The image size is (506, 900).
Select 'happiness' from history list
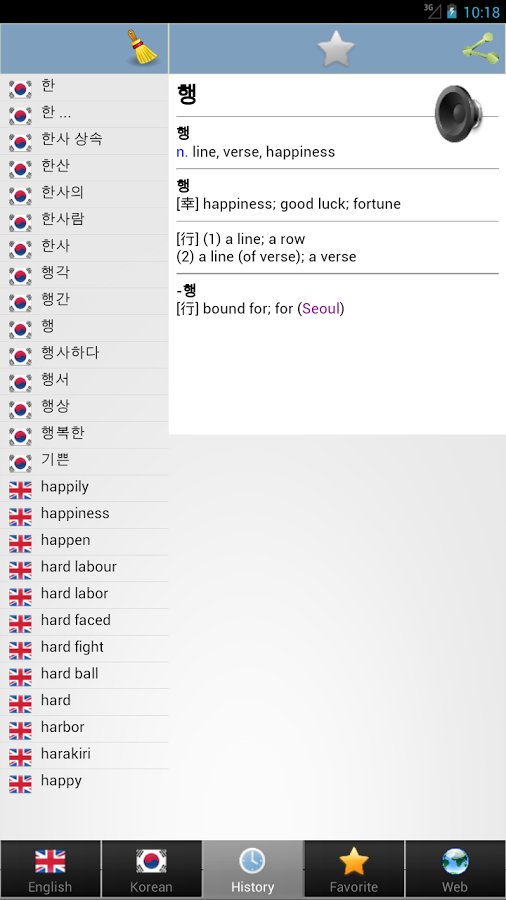tap(84, 513)
